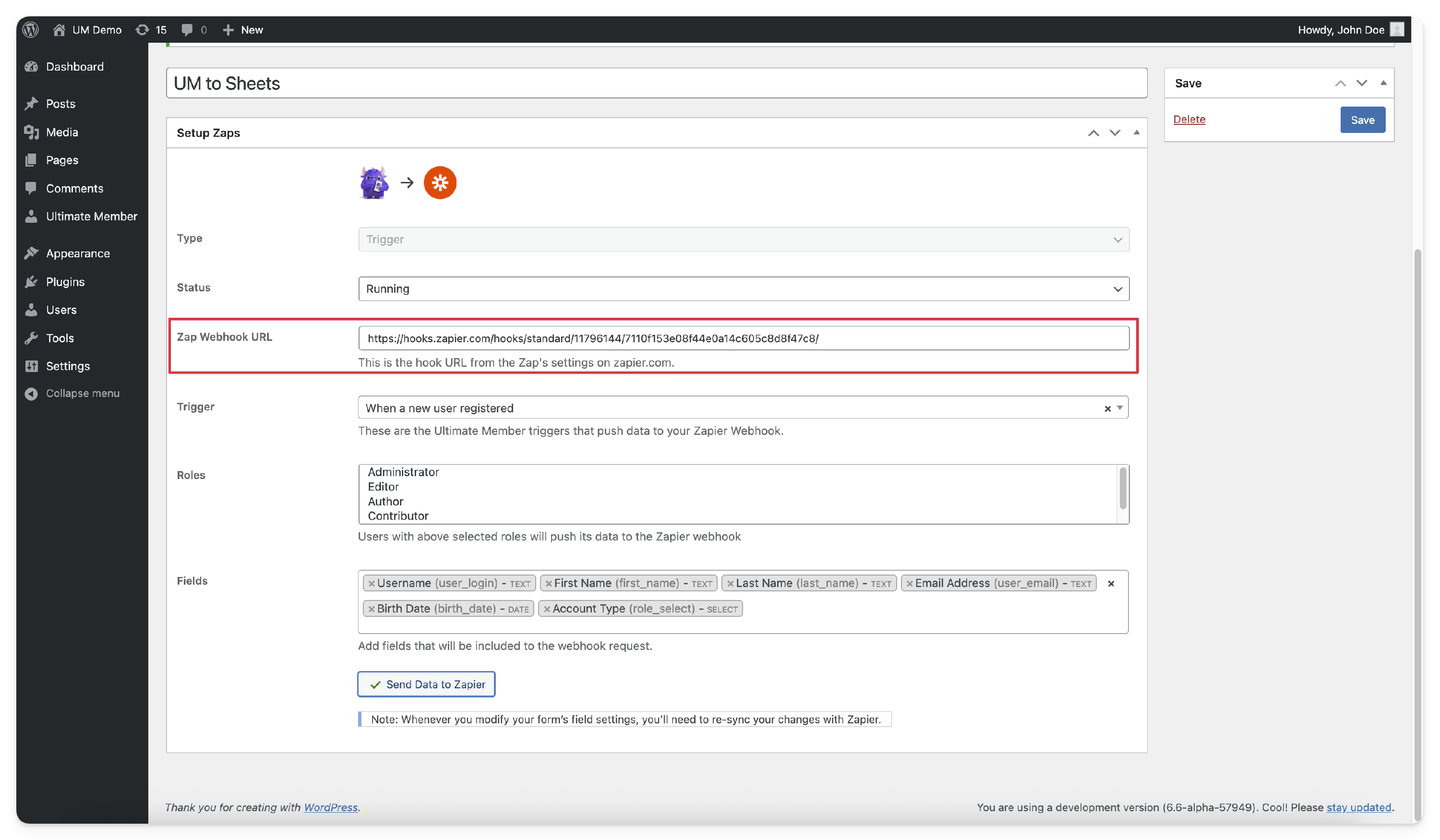Image resolution: width=1440 pixels, height=840 pixels.
Task: Click the Plugins plug icon
Action: (x=31, y=282)
